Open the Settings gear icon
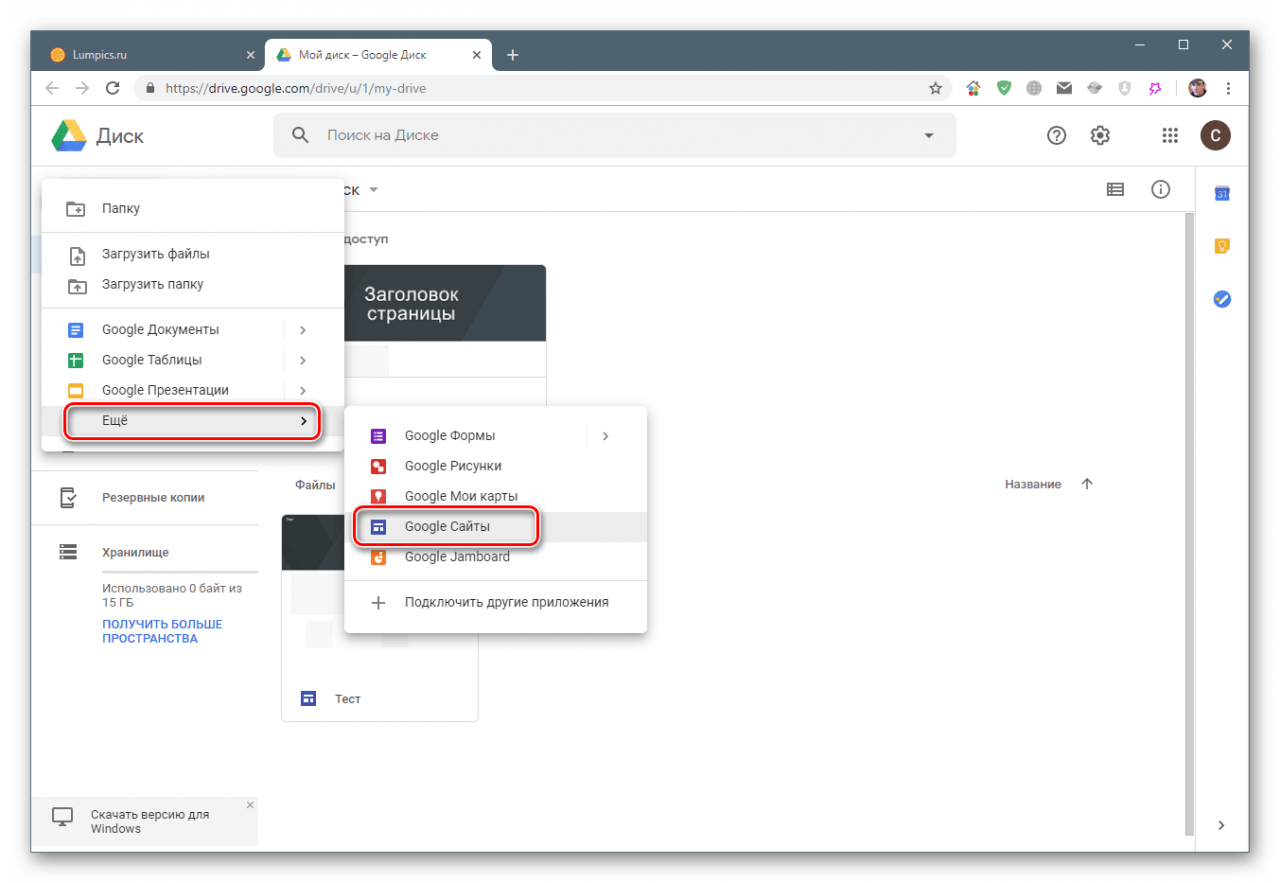The width and height of the screenshot is (1280, 883). [x=1100, y=135]
